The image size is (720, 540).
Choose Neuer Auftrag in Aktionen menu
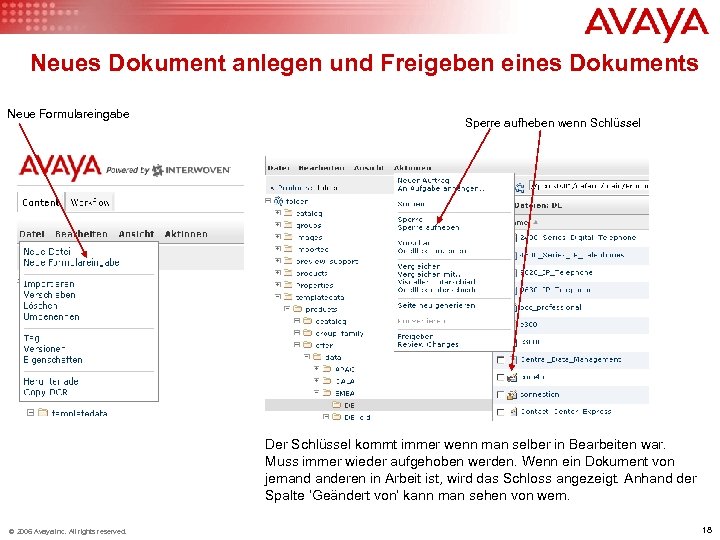[423, 180]
